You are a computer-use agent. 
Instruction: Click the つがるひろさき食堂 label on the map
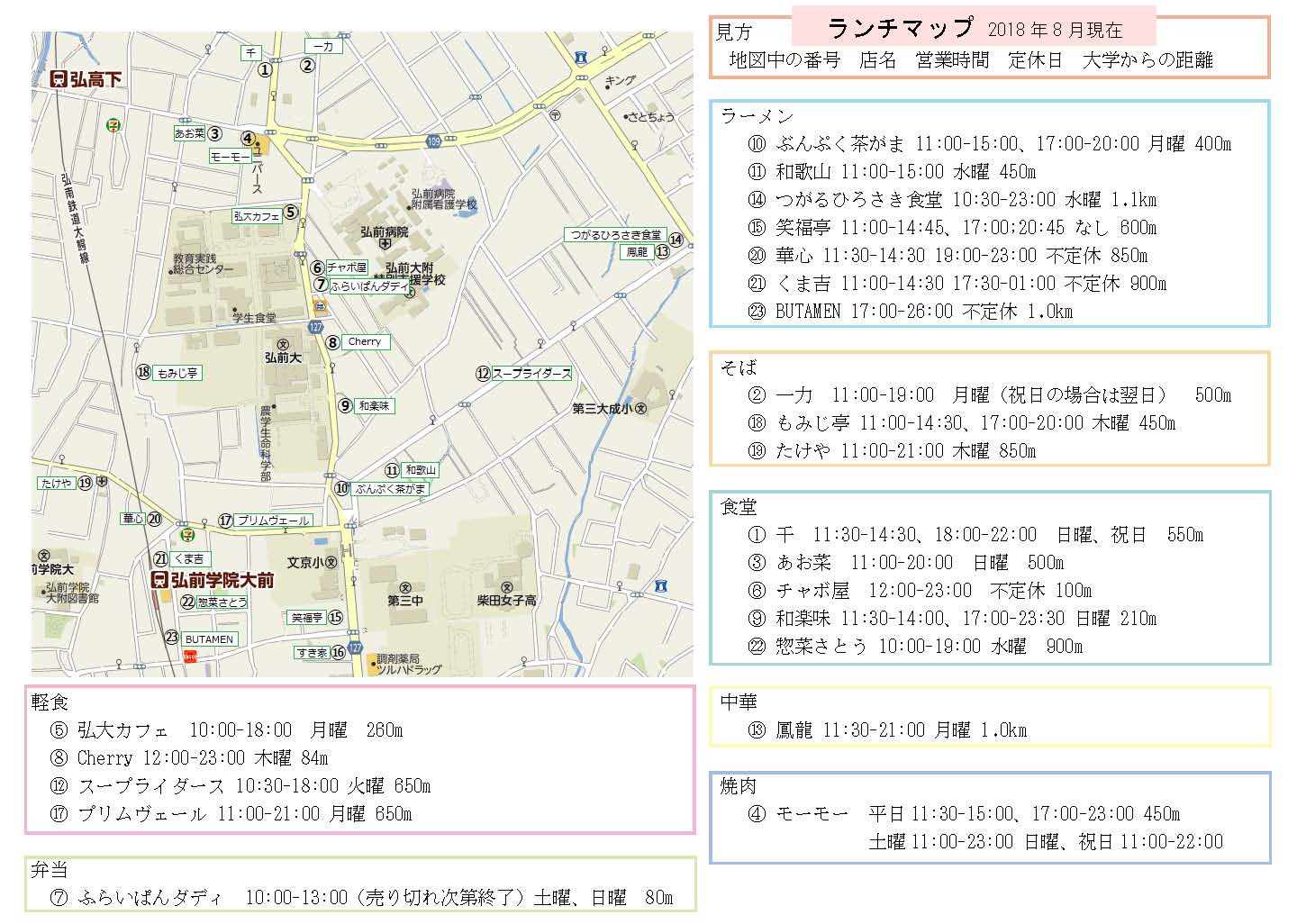[616, 234]
